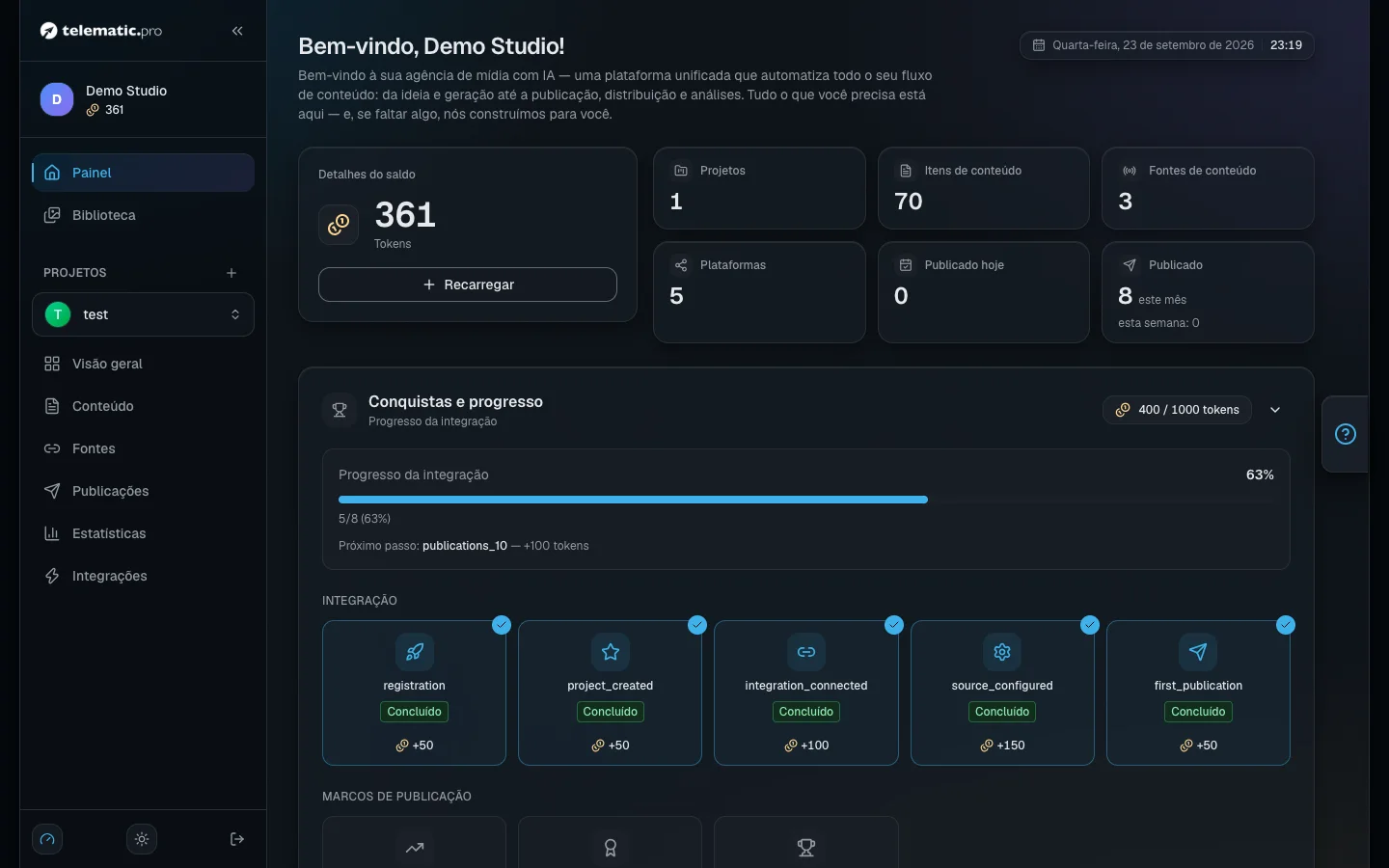Click the calendar icon next to the date
The height and width of the screenshot is (868, 1389).
1039,45
